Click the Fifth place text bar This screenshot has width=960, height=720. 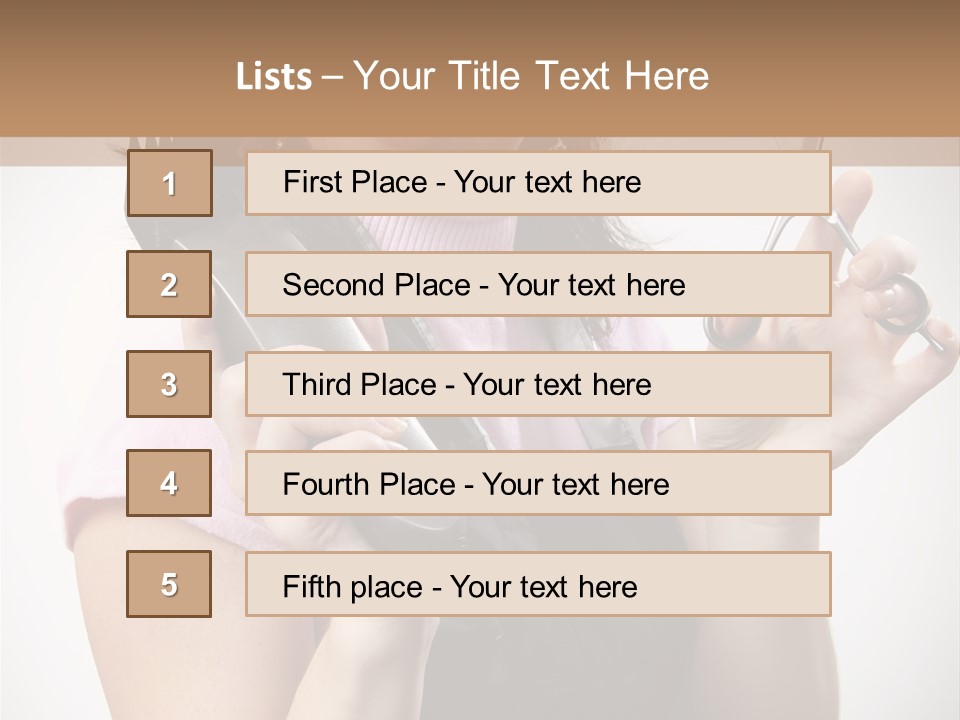pos(538,584)
